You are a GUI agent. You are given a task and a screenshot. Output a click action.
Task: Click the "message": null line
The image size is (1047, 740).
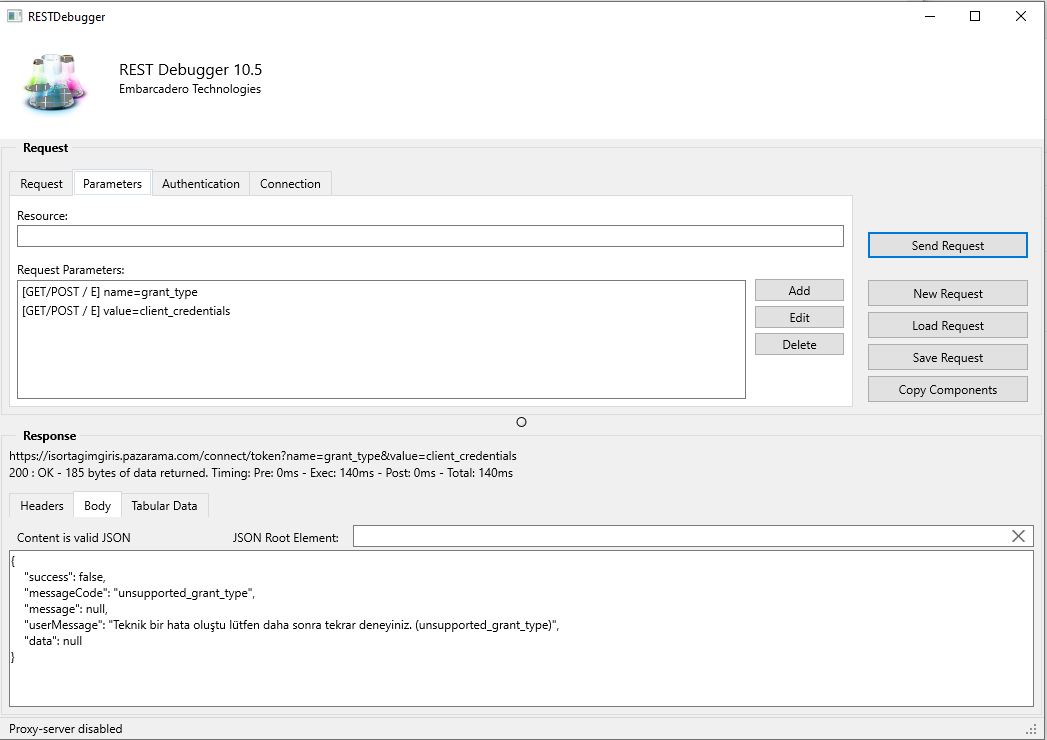coord(65,608)
